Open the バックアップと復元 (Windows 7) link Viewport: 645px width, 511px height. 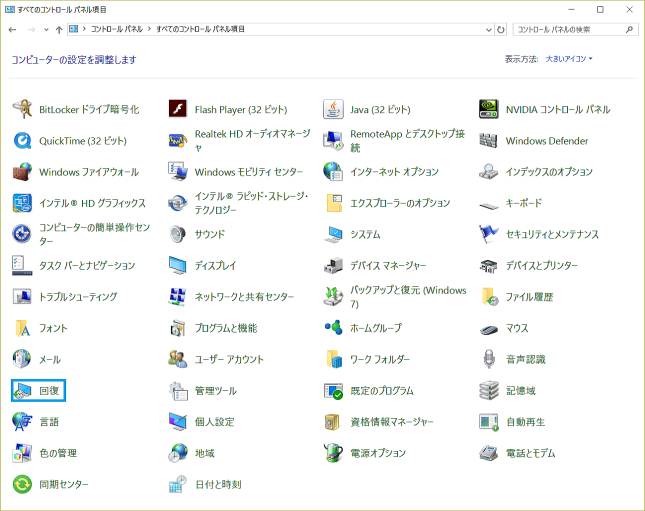pos(408,297)
